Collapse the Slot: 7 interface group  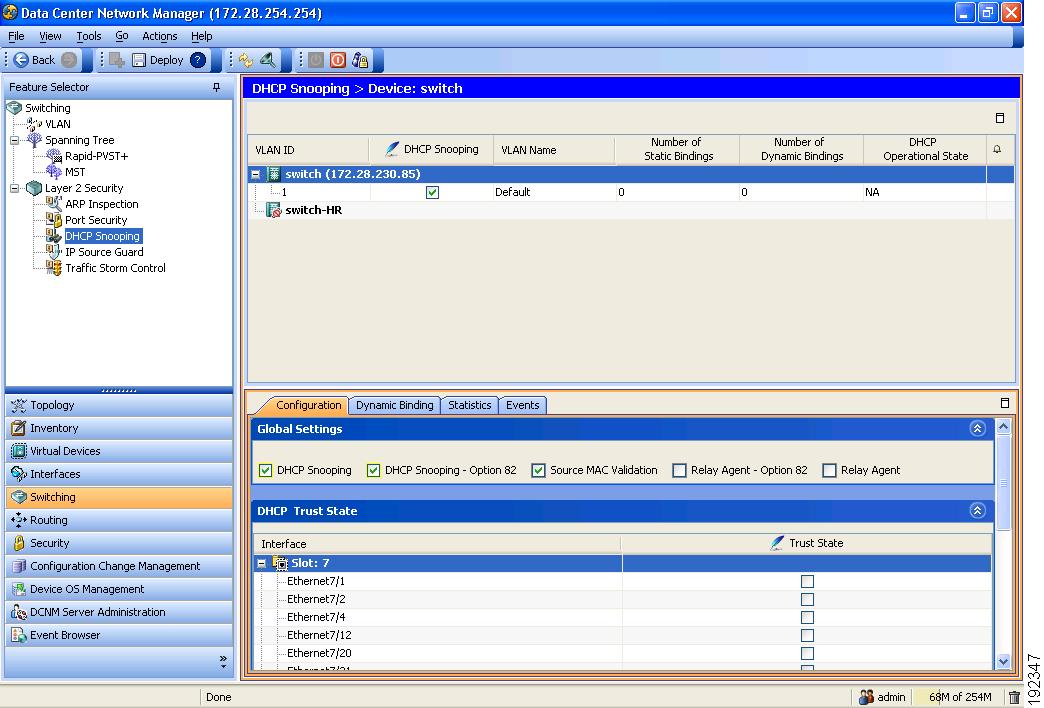tap(262, 563)
